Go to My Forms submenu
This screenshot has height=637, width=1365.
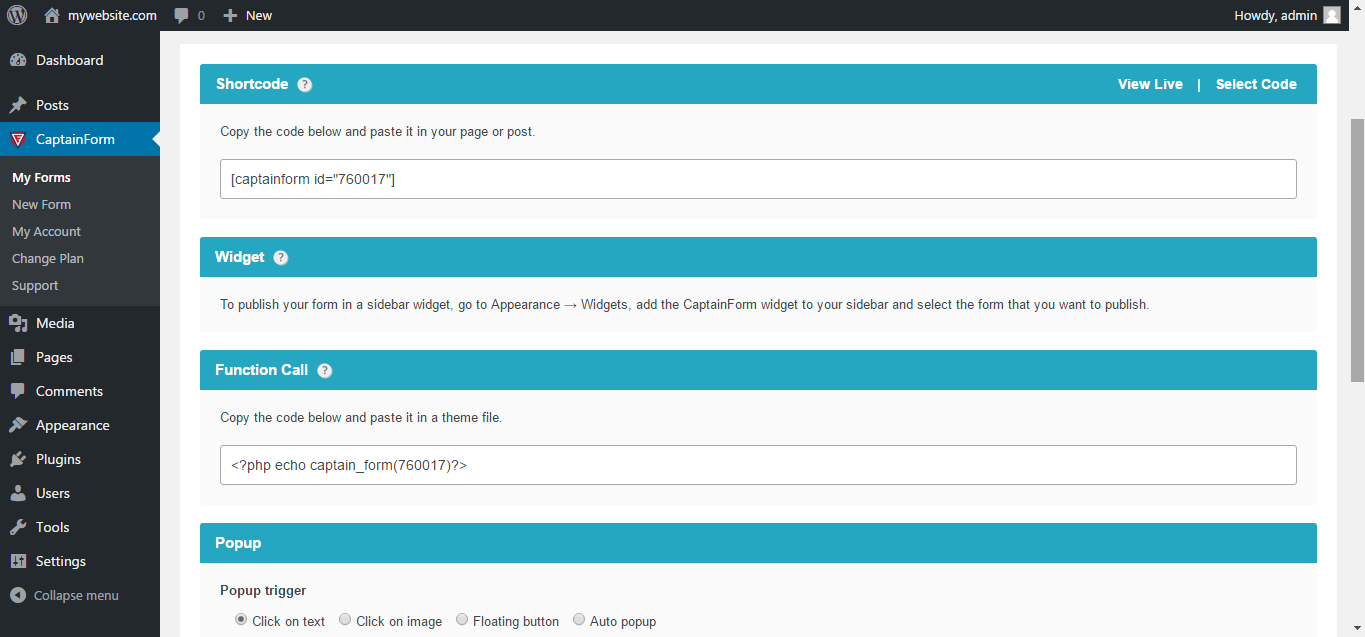point(41,177)
